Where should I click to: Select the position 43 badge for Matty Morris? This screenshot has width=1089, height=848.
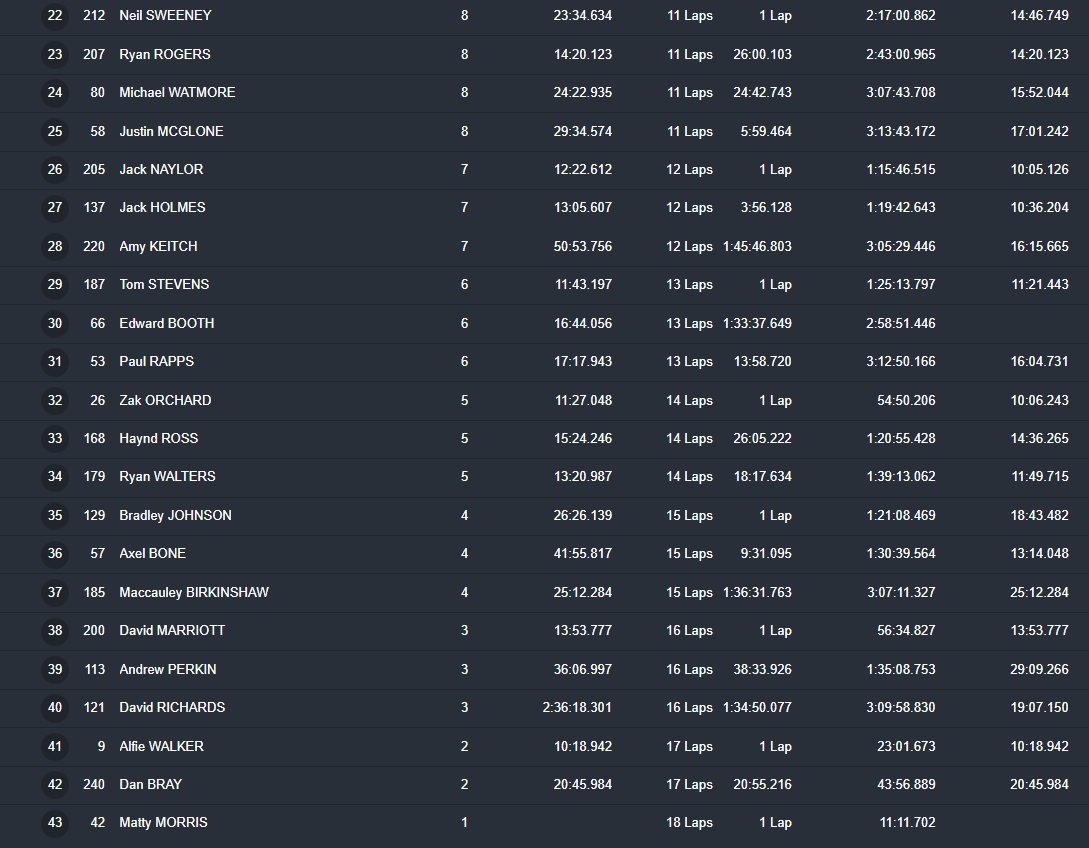point(55,822)
